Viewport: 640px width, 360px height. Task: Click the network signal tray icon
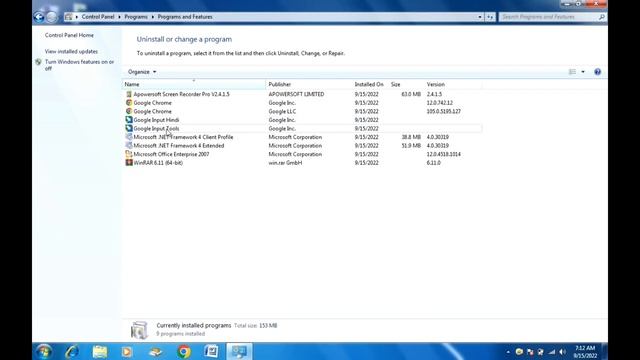point(552,352)
